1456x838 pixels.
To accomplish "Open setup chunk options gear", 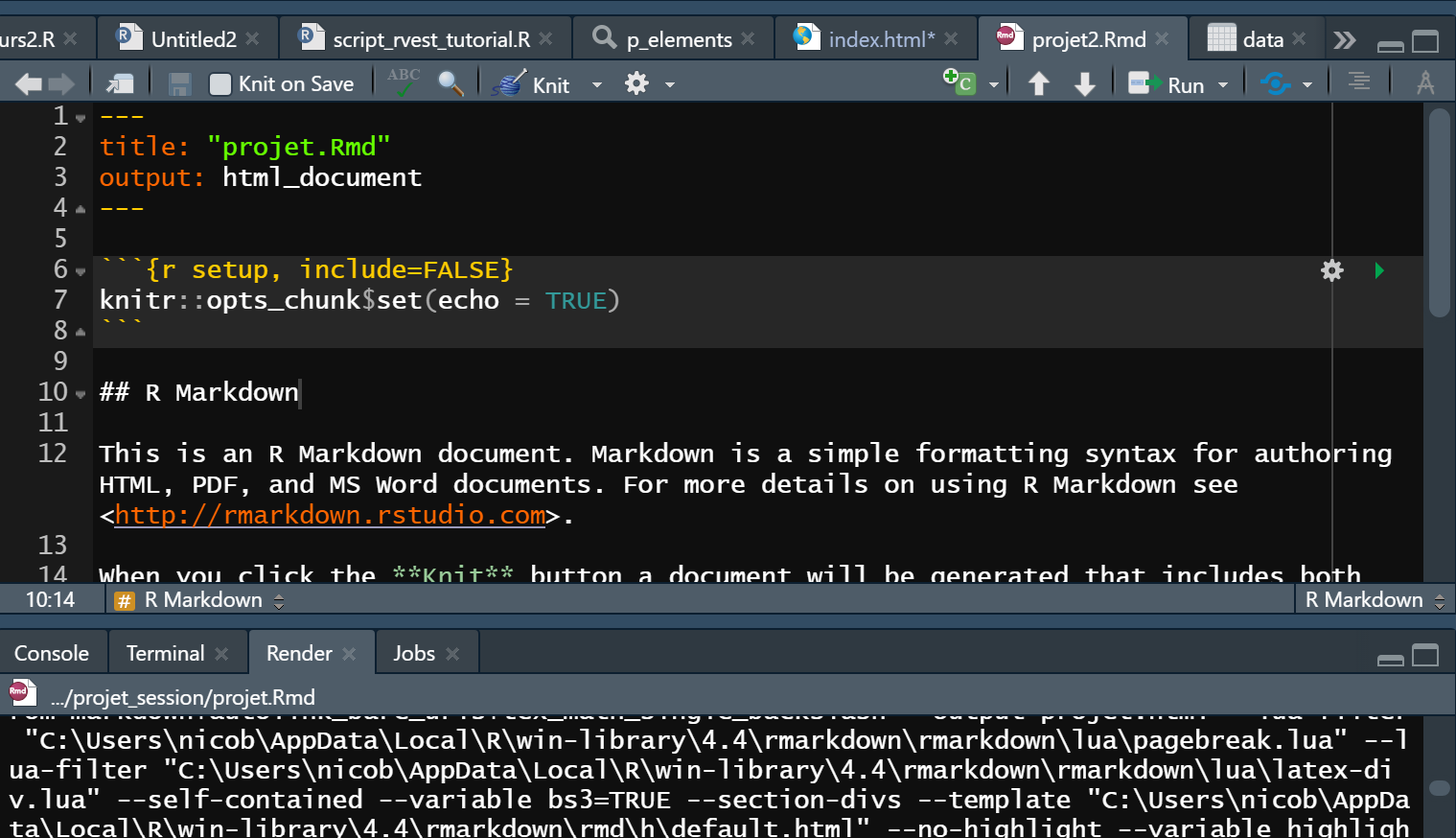I will (1332, 270).
